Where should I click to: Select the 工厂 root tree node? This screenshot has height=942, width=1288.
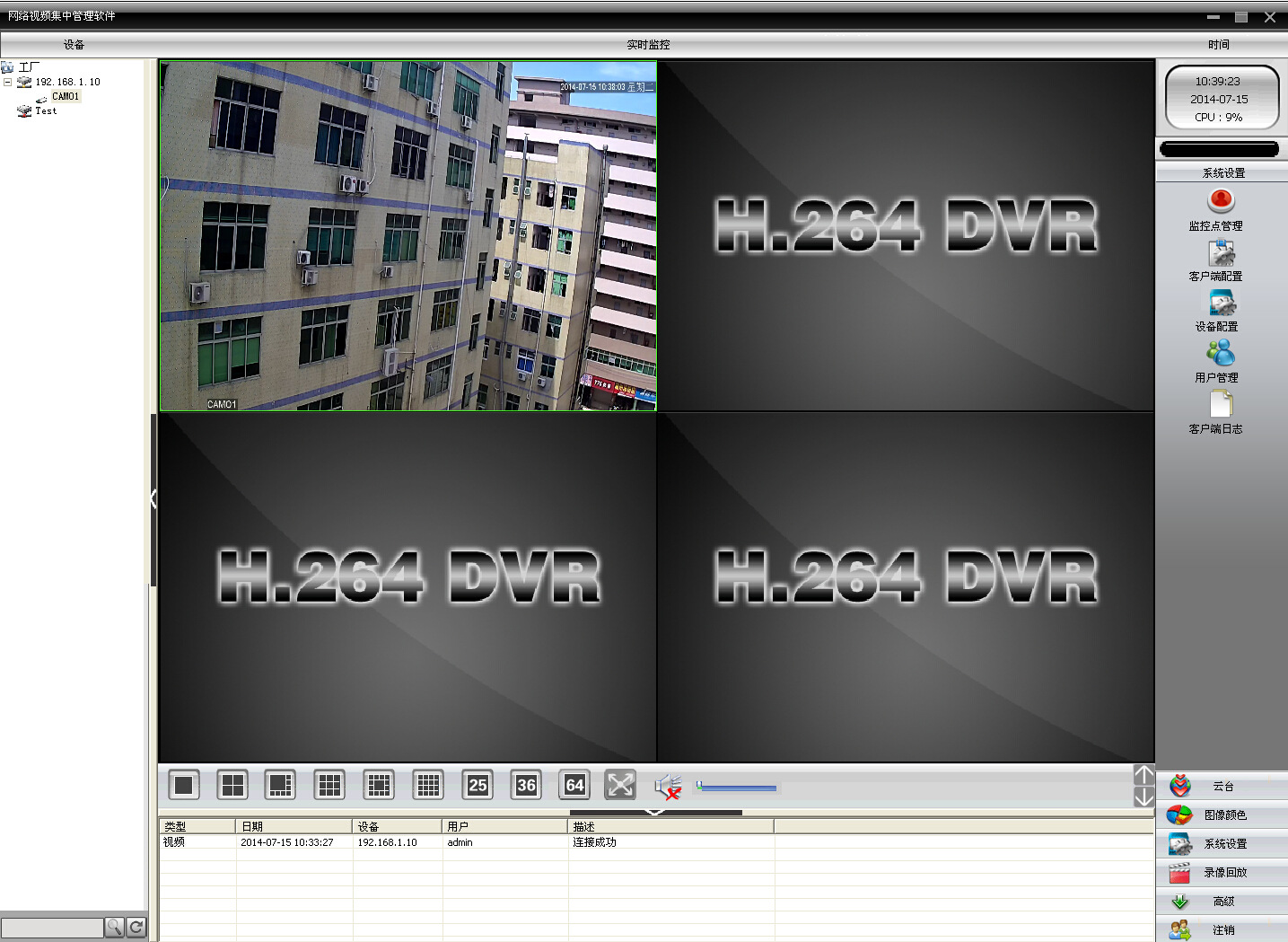coord(29,67)
